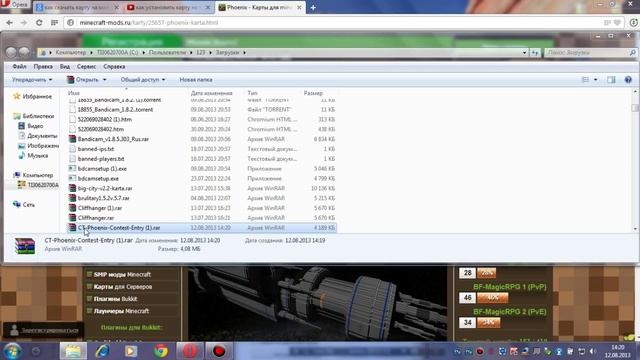
Task: Switch to the first Opera tab
Action: click(76, 7)
